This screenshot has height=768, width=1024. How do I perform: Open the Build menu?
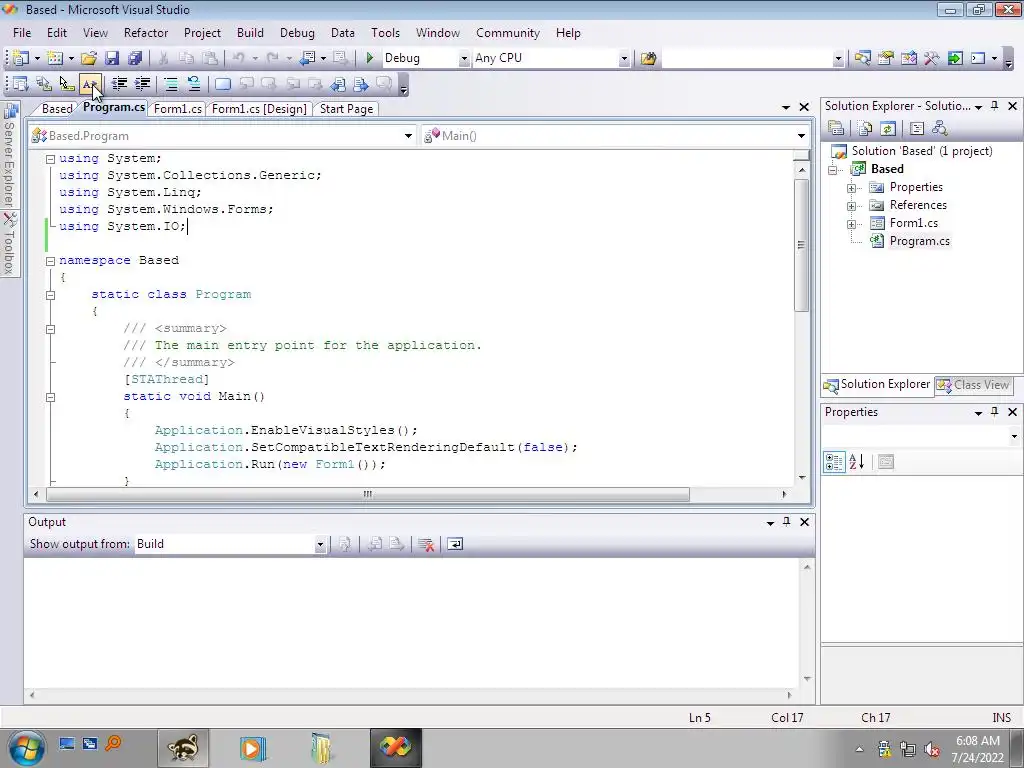click(x=250, y=33)
